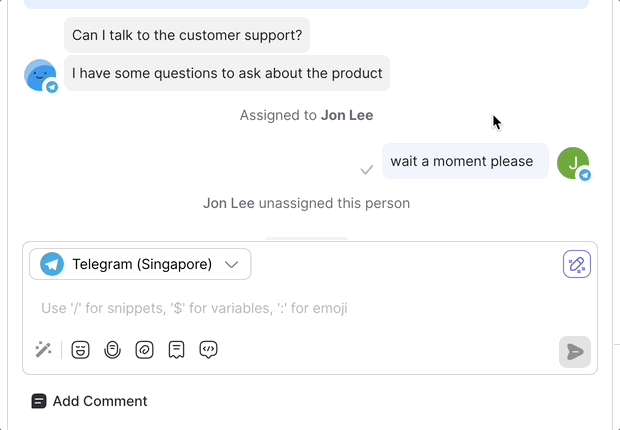Click the AI magic wand icon
This screenshot has height=430, width=620.
click(43, 350)
